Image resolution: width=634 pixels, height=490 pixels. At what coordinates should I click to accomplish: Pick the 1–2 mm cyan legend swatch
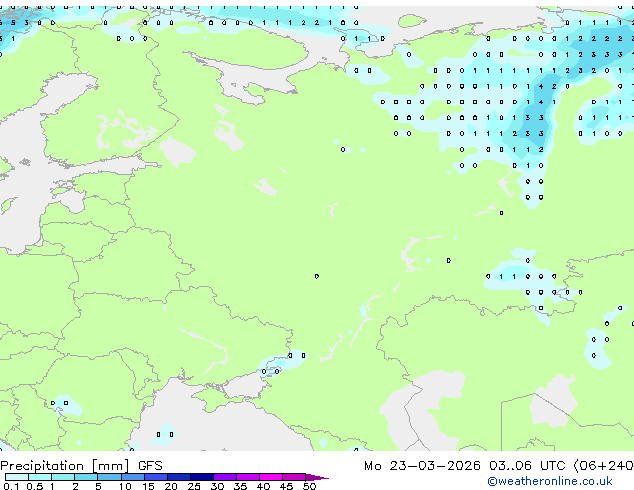(63, 477)
